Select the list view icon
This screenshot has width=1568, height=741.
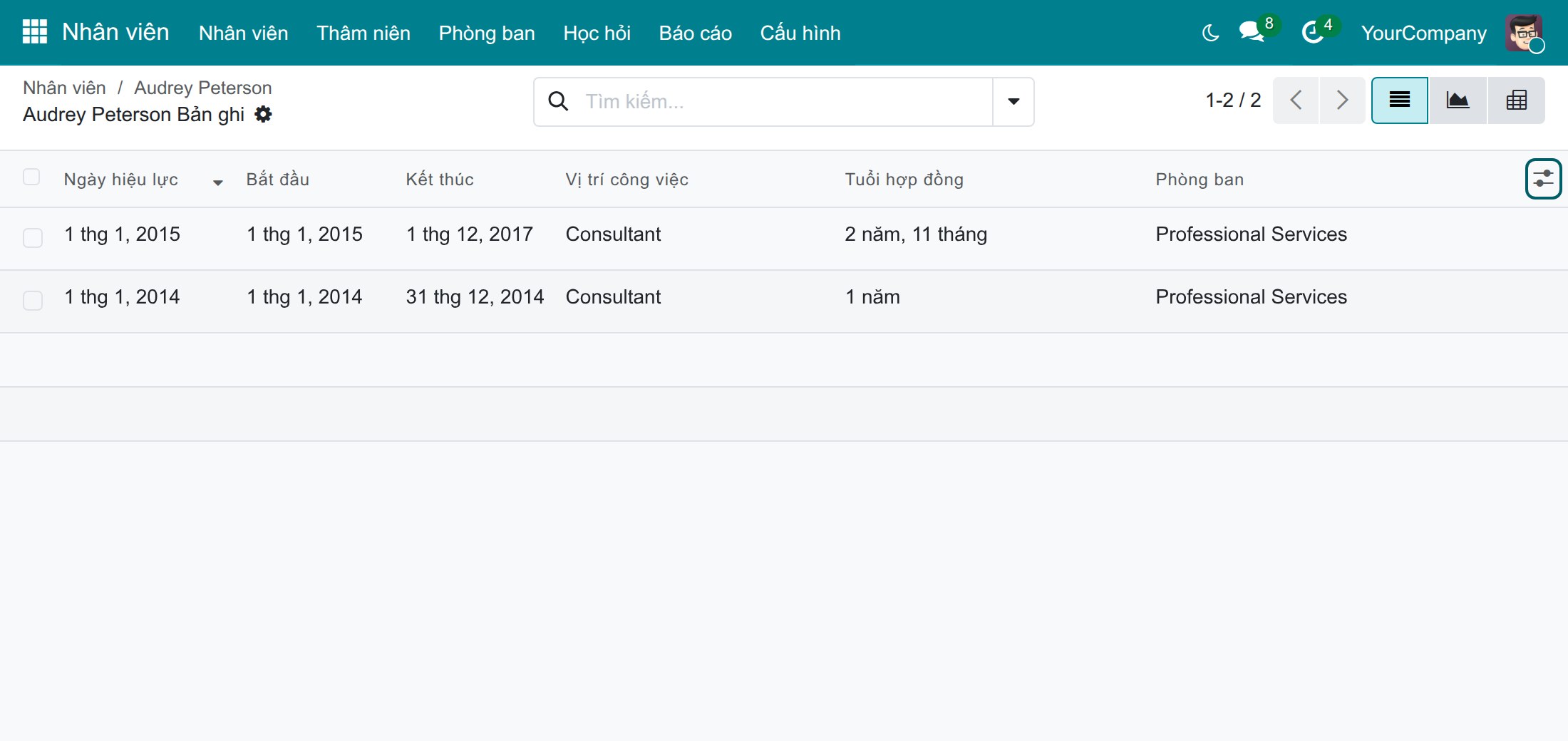point(1400,100)
